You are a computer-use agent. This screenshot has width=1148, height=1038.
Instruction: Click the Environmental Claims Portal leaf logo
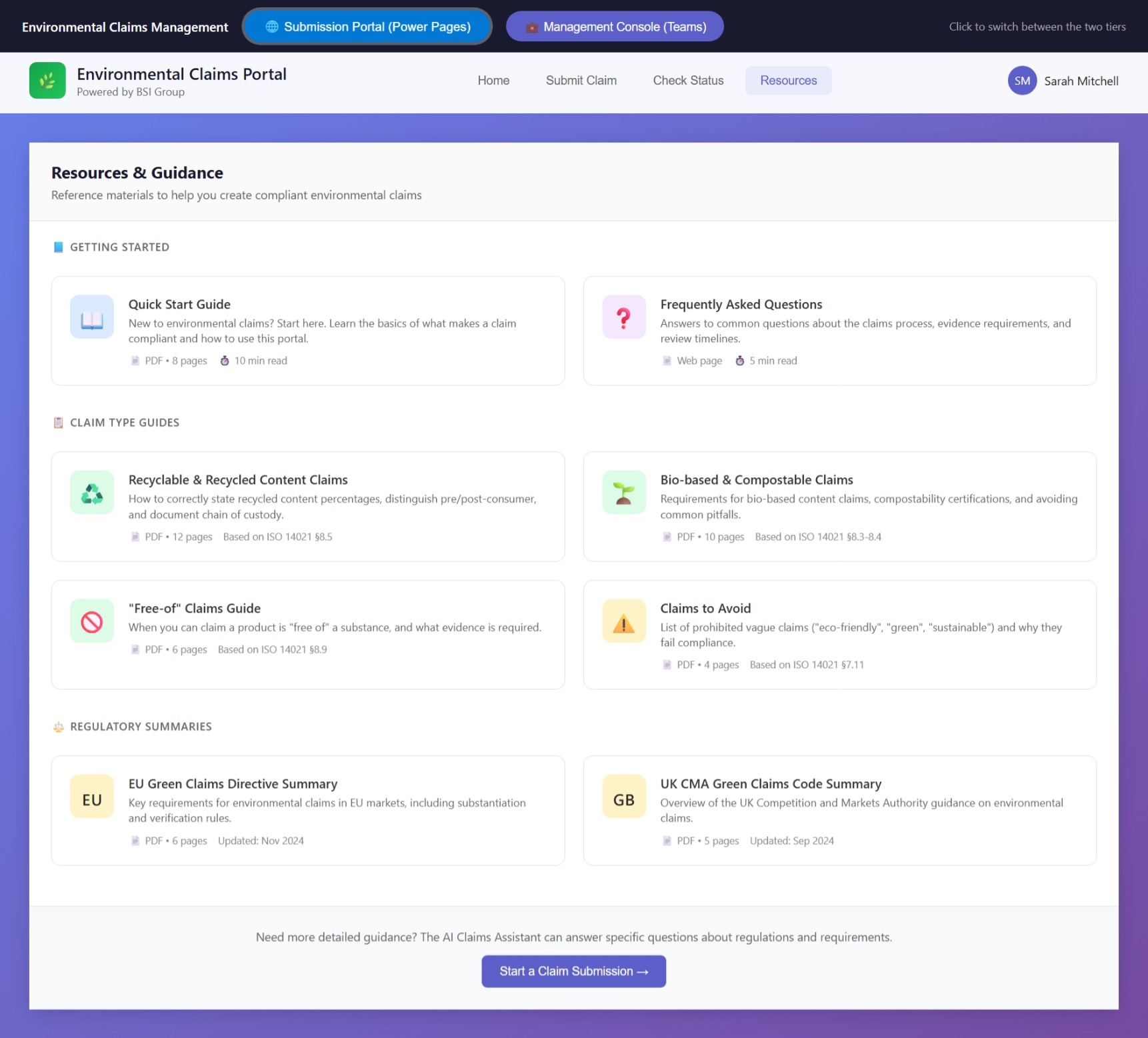tap(47, 81)
